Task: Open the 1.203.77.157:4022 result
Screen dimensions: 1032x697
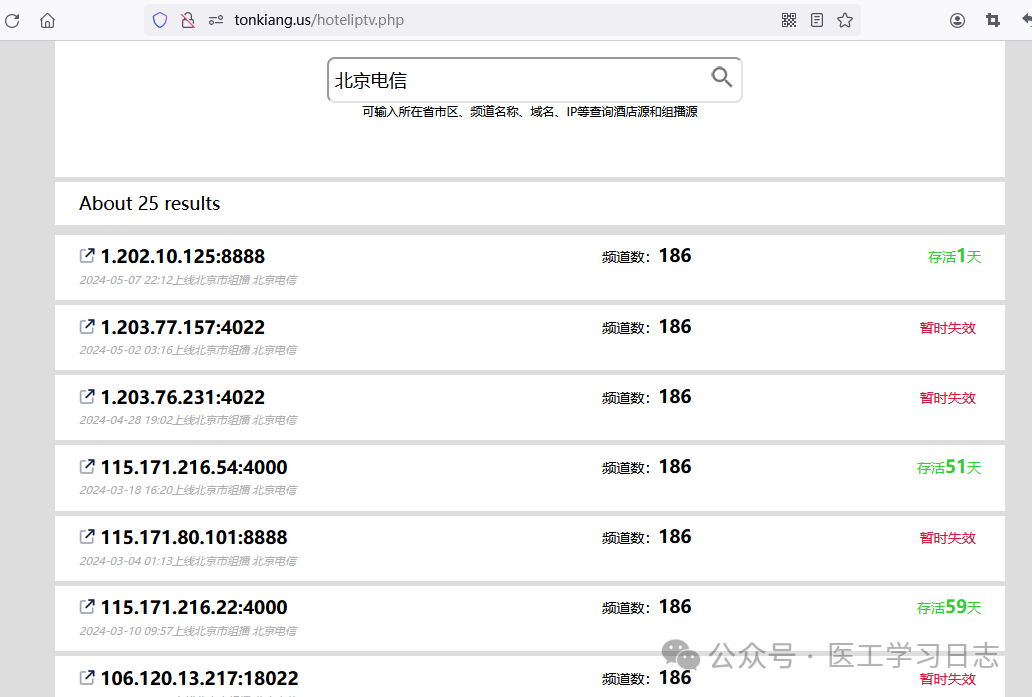Action: coord(183,327)
